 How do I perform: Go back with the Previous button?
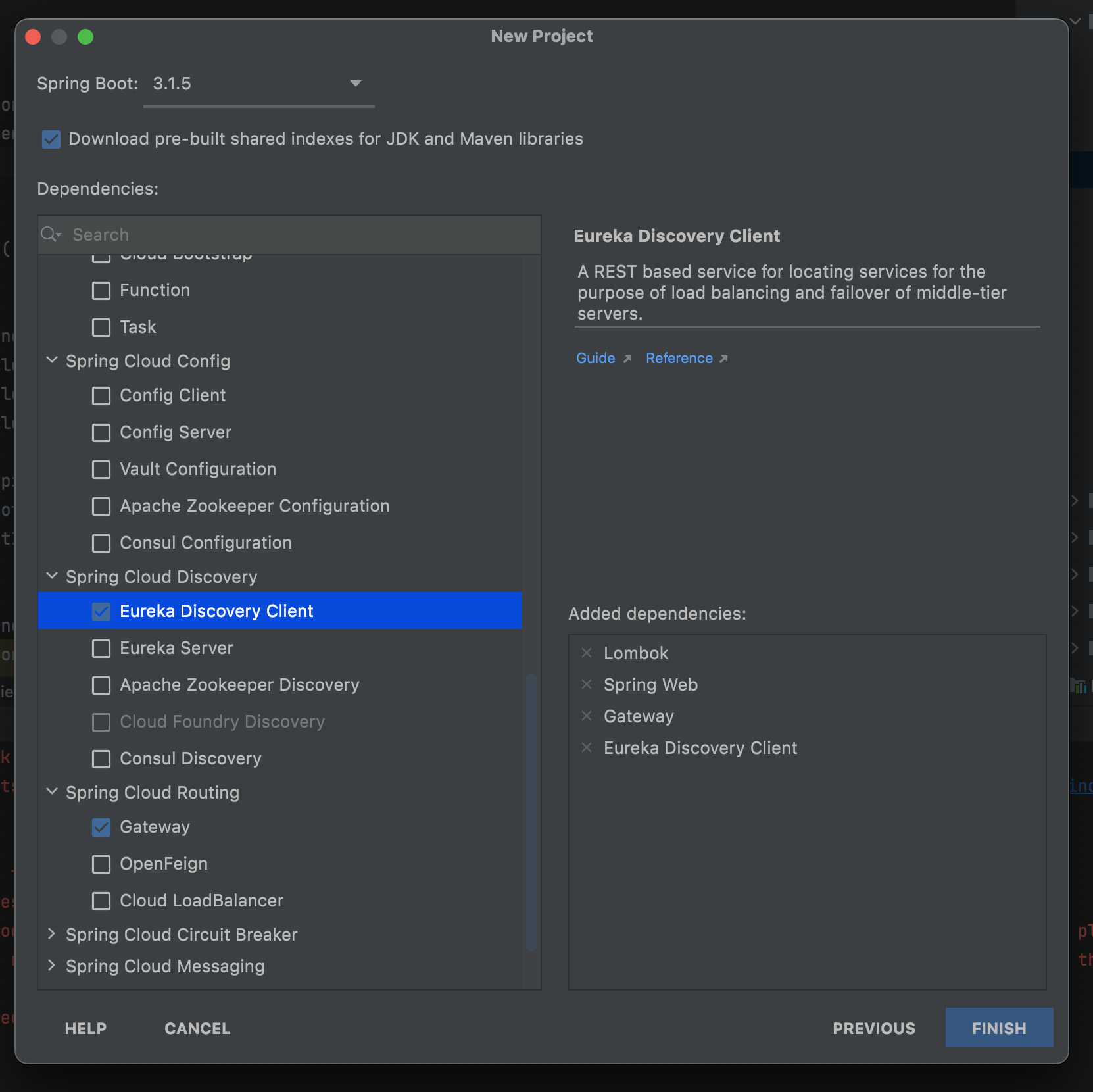click(874, 1028)
